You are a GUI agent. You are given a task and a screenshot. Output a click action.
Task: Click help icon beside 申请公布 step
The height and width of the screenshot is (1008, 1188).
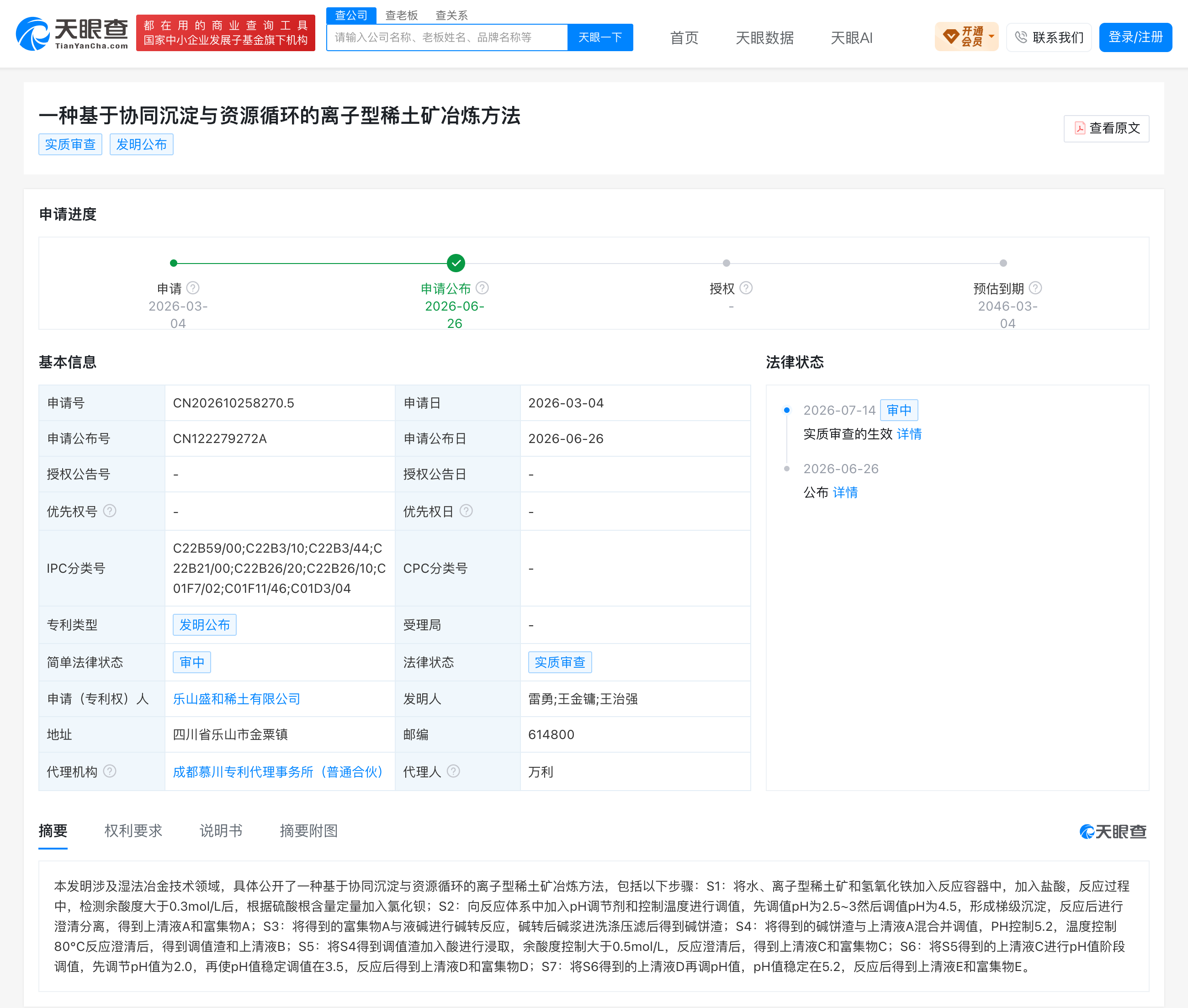tap(483, 288)
